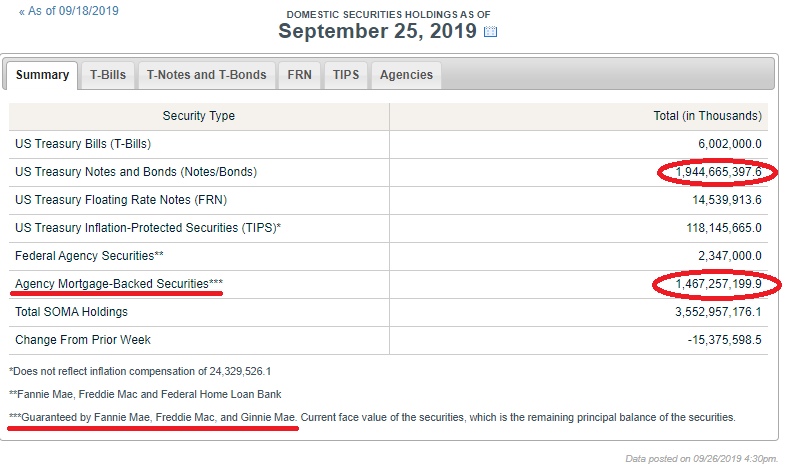
Task: Switch to the FRN tab
Action: point(299,75)
